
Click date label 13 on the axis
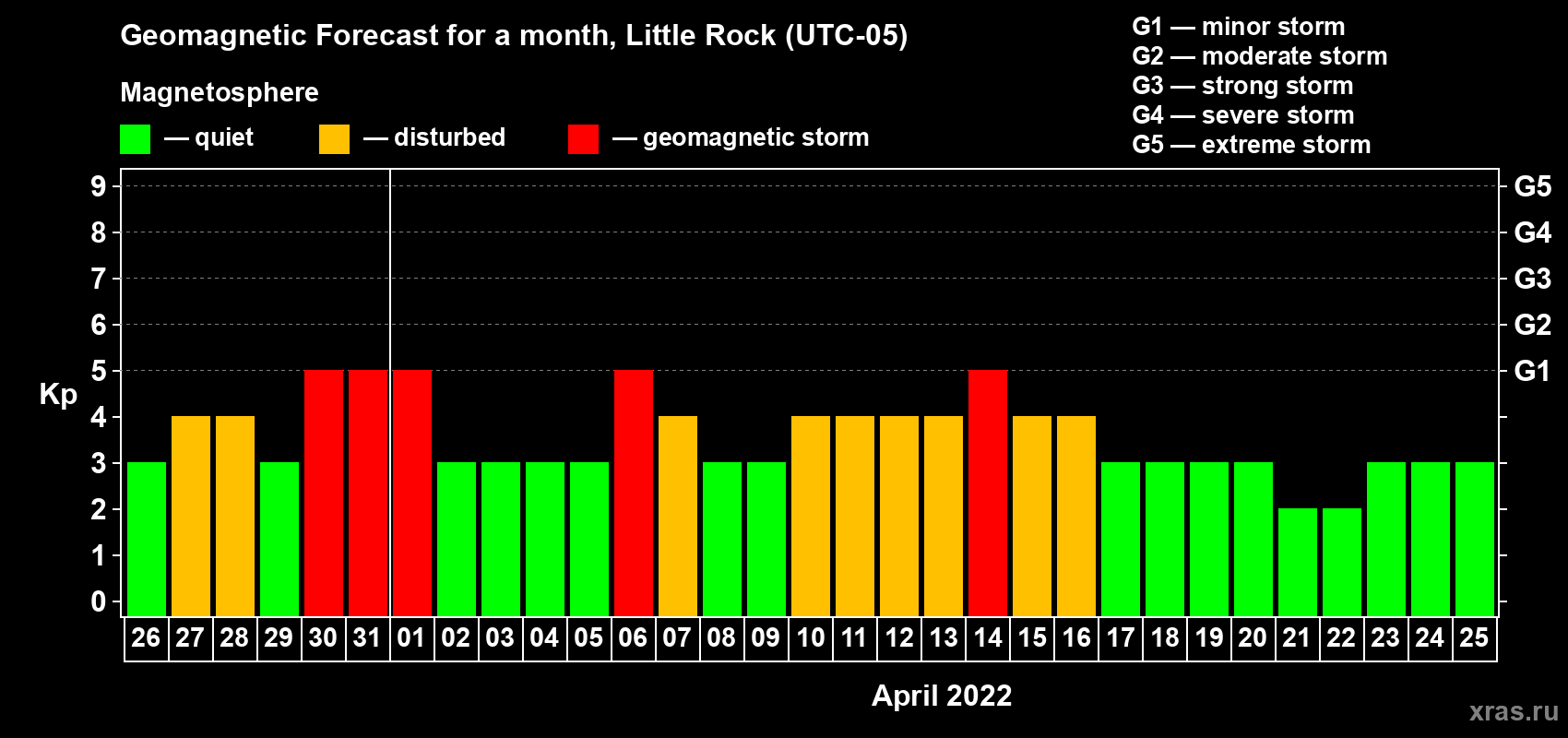943,638
